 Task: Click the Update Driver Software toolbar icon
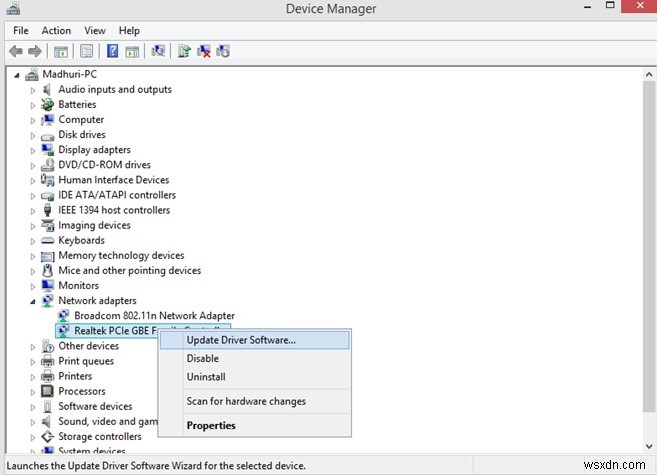[184, 51]
